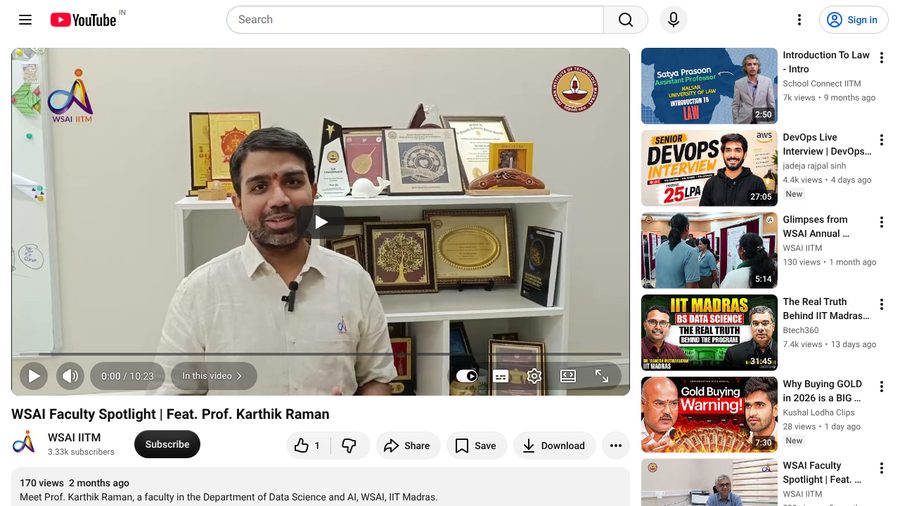
Task: Play video with center play overlay
Action: click(x=321, y=222)
